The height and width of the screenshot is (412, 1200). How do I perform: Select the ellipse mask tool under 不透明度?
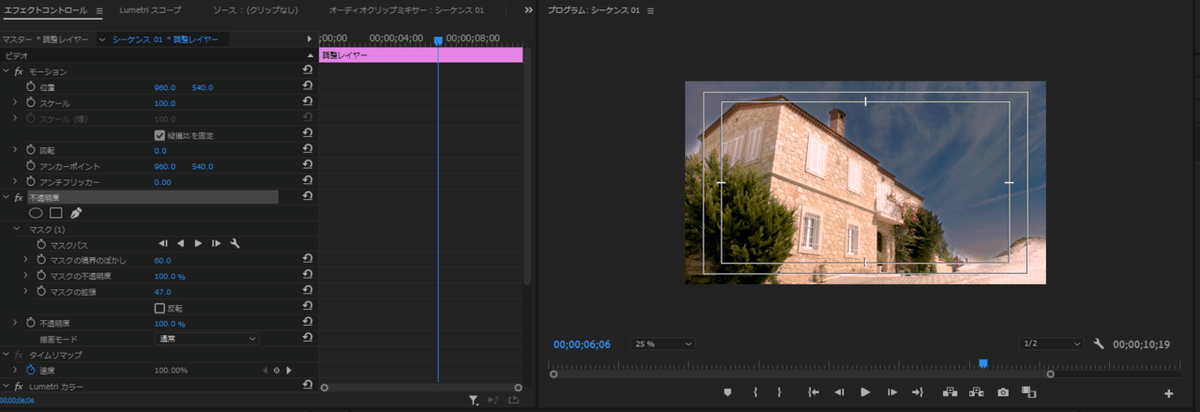tap(36, 213)
